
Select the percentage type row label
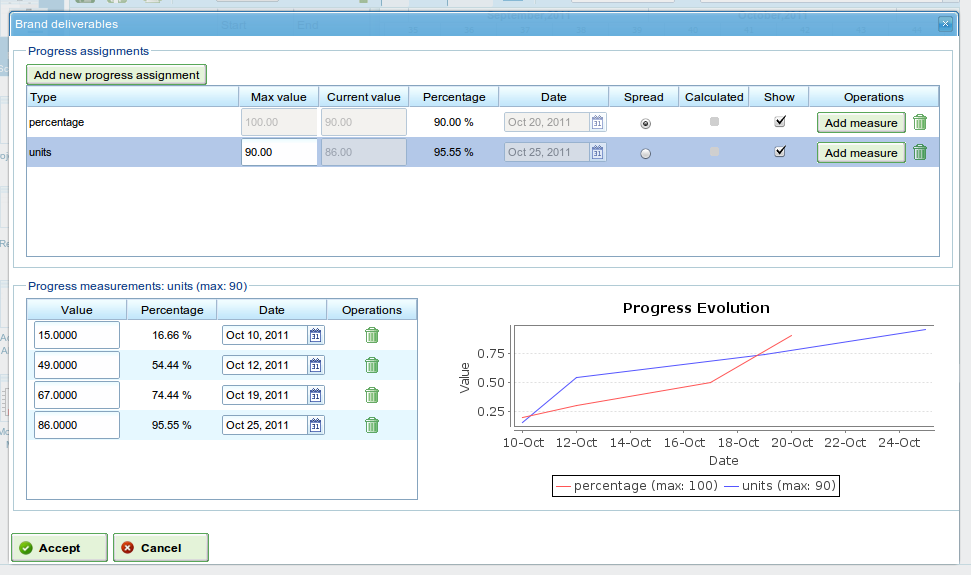click(56, 123)
